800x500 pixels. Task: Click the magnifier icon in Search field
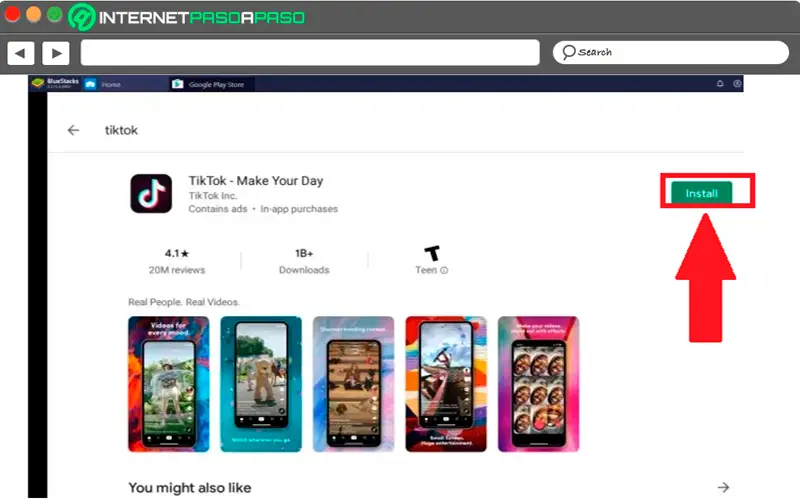tap(568, 52)
